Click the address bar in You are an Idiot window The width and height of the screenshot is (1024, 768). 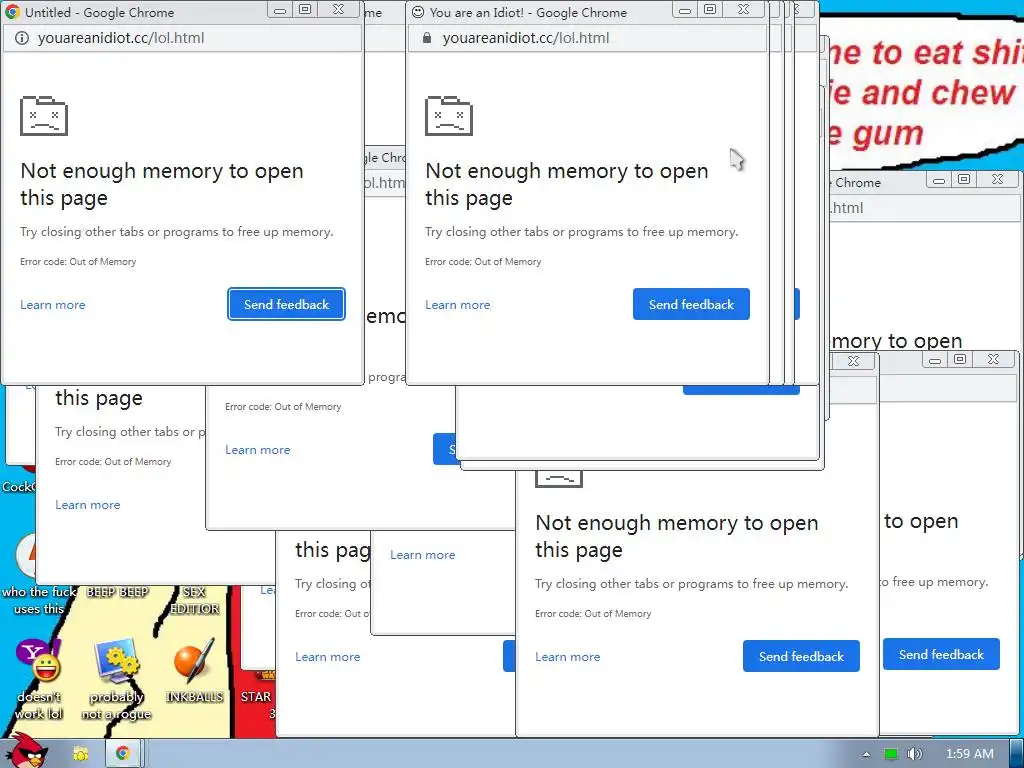(587, 38)
